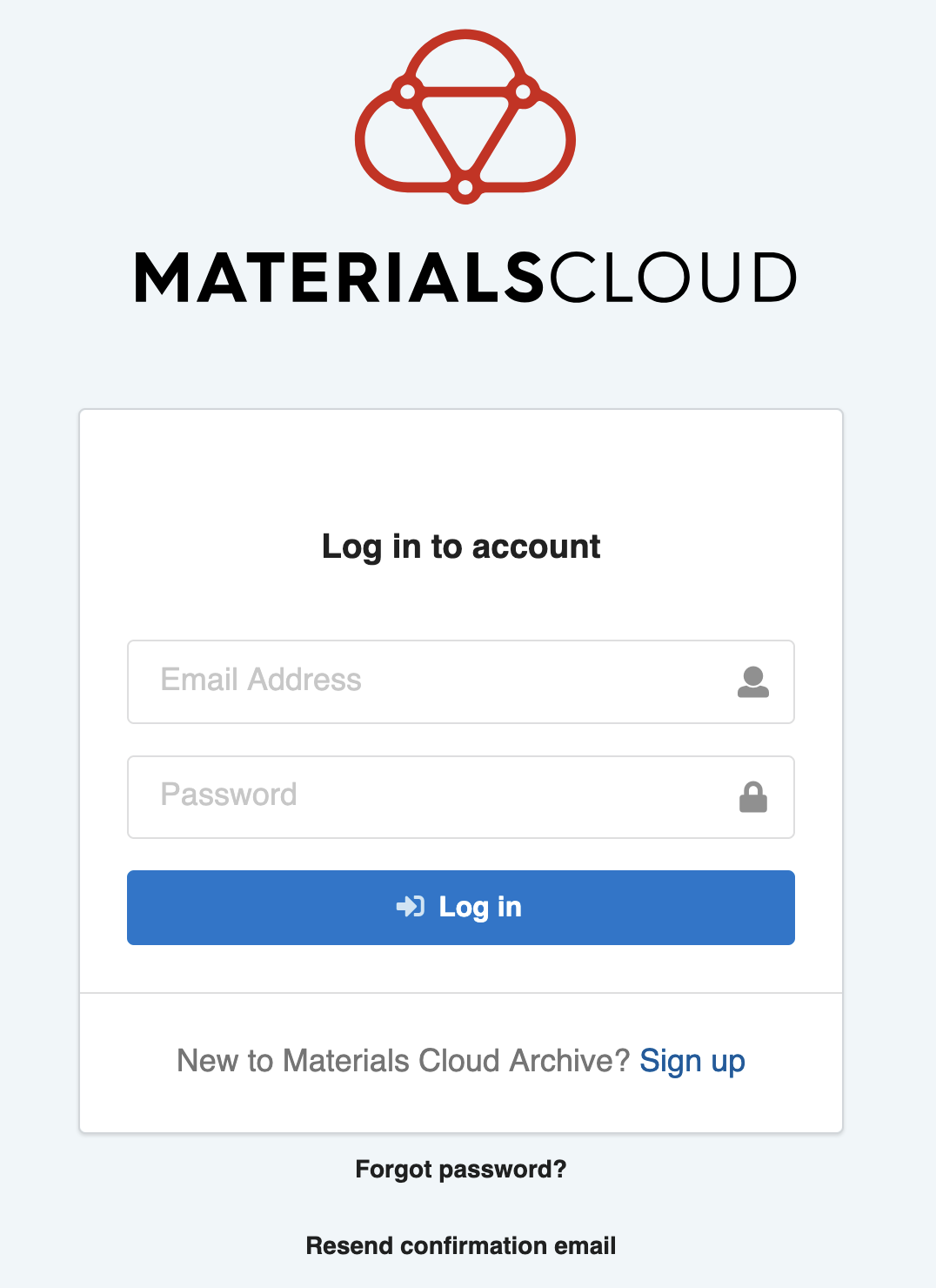The image size is (936, 1288).
Task: Follow the Forgot password? link
Action: (461, 1169)
